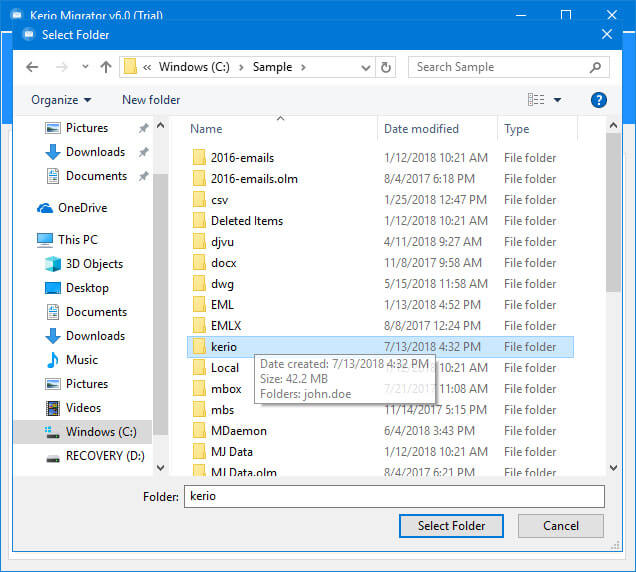
Task: Change view with the view layout icon
Action: 536,99
